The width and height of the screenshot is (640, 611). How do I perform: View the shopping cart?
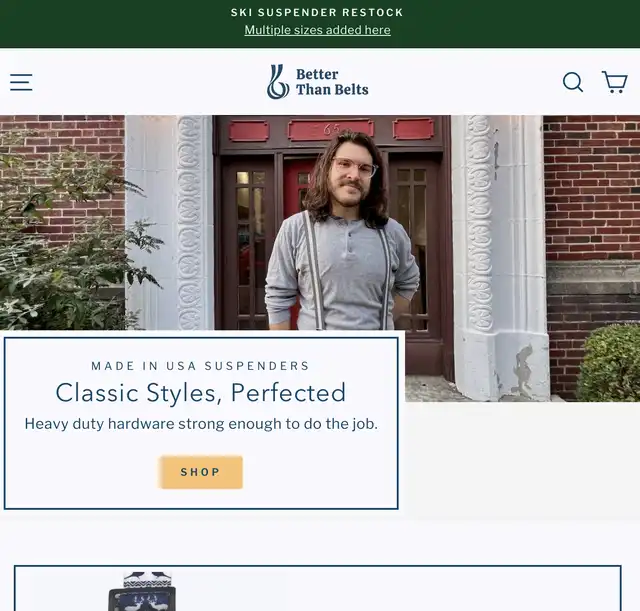click(615, 82)
